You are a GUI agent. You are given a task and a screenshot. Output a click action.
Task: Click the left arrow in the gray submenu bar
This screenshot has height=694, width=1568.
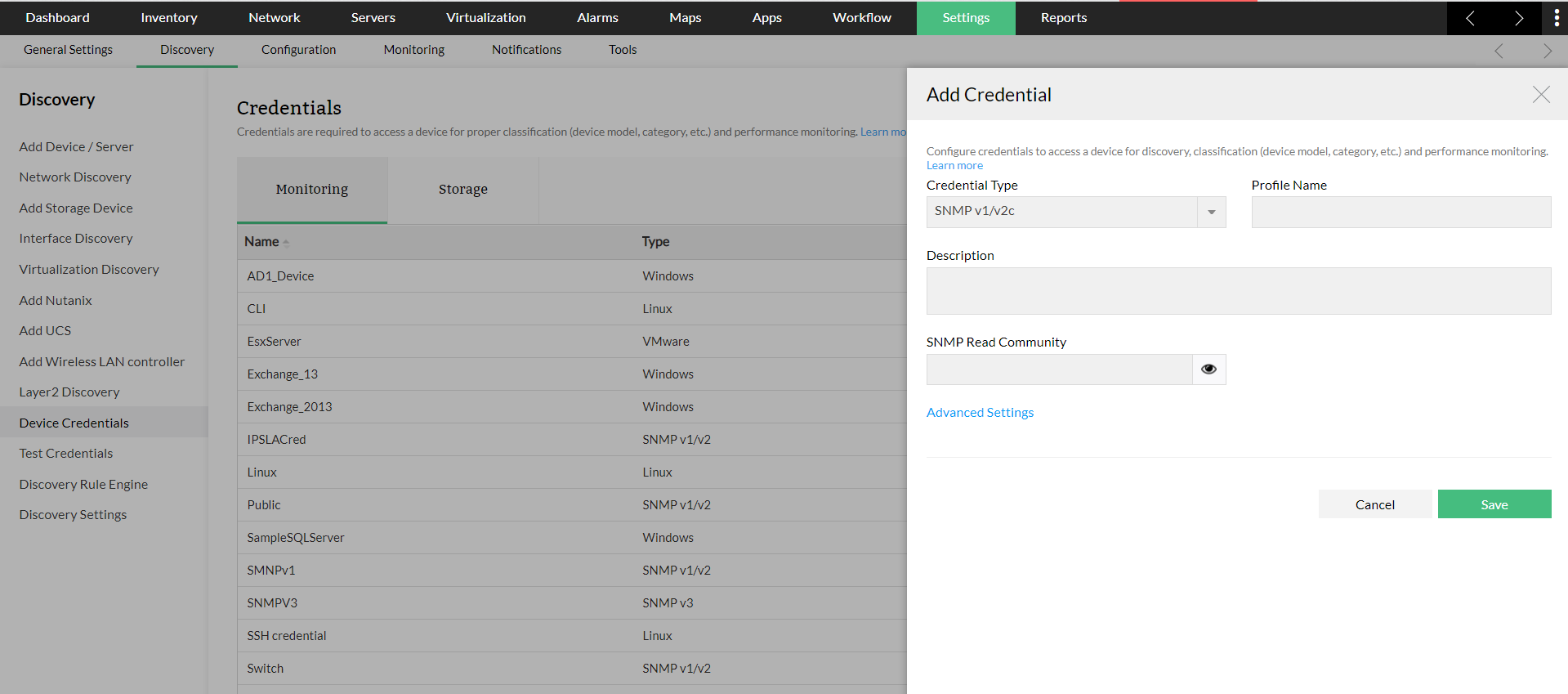tap(1499, 51)
